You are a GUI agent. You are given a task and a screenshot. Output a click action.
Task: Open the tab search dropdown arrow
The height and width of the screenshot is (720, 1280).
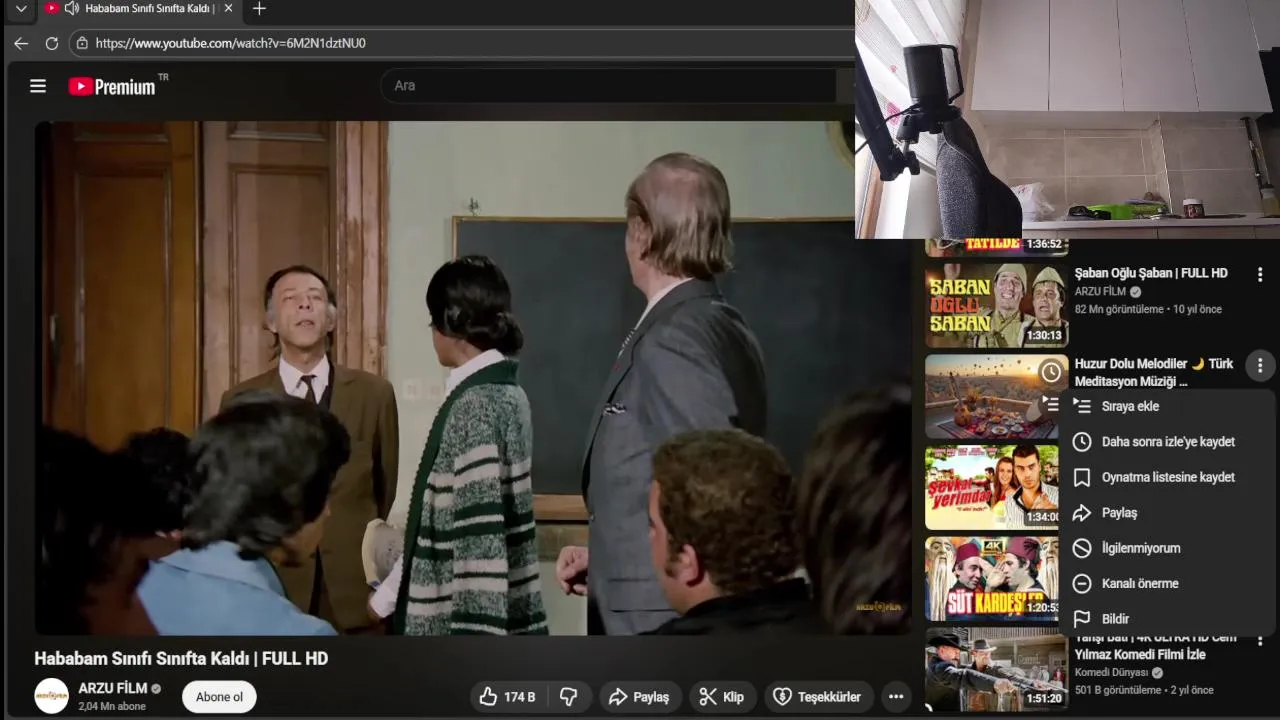21,8
